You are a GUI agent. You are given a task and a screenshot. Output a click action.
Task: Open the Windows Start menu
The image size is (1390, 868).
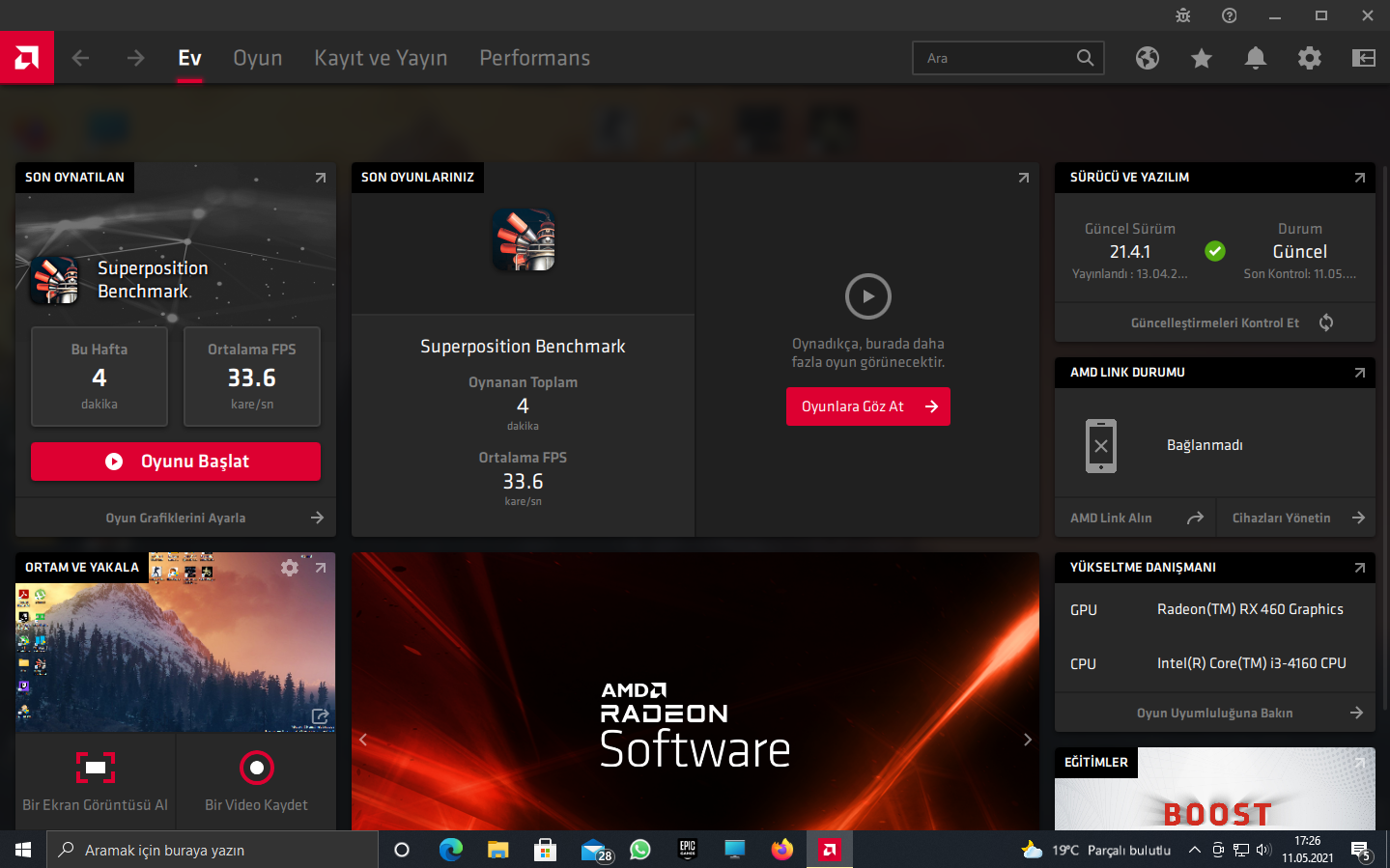coord(23,850)
